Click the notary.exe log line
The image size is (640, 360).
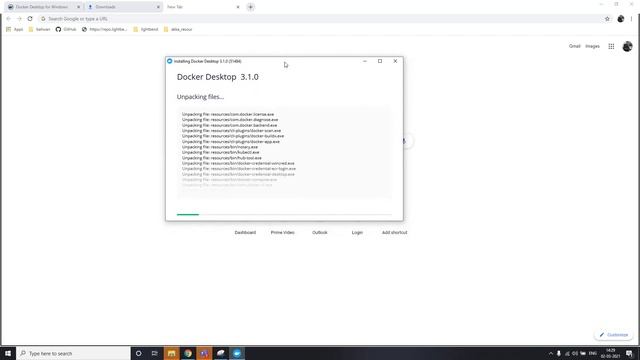(x=220, y=147)
